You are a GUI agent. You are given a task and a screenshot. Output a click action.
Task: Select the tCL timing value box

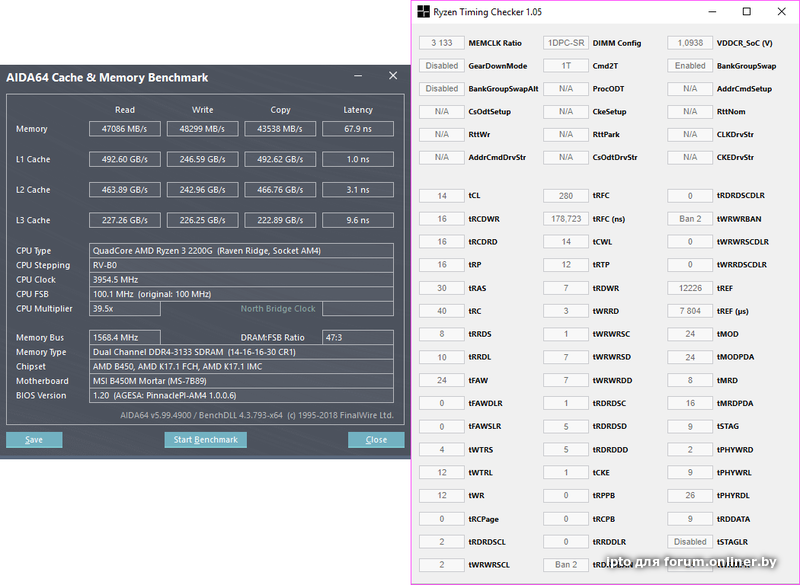[x=441, y=196]
